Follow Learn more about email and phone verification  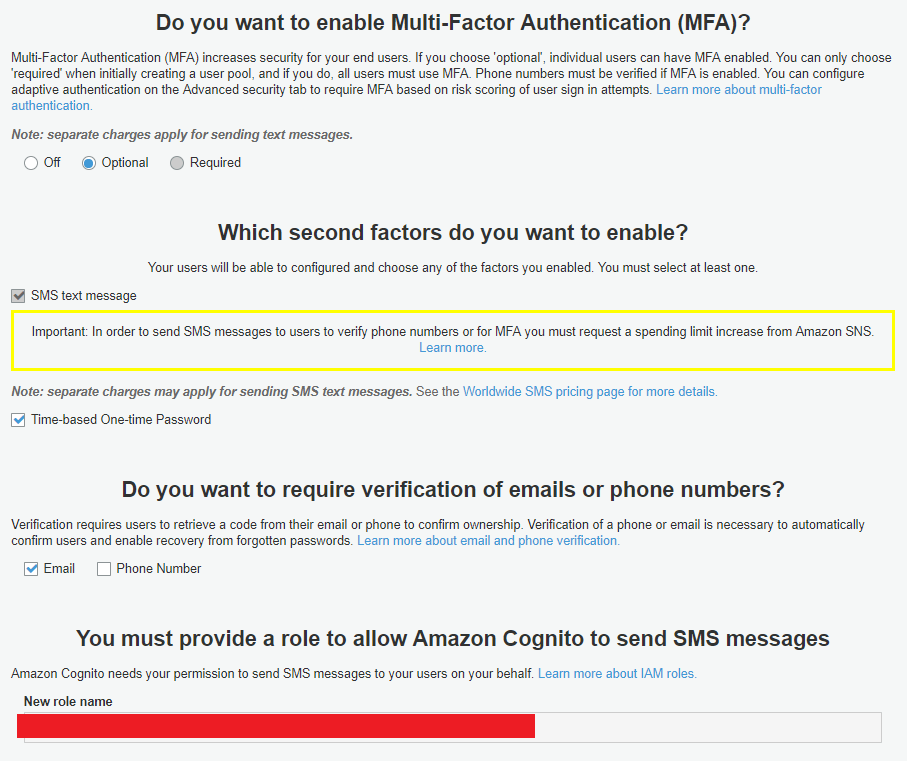click(x=488, y=540)
